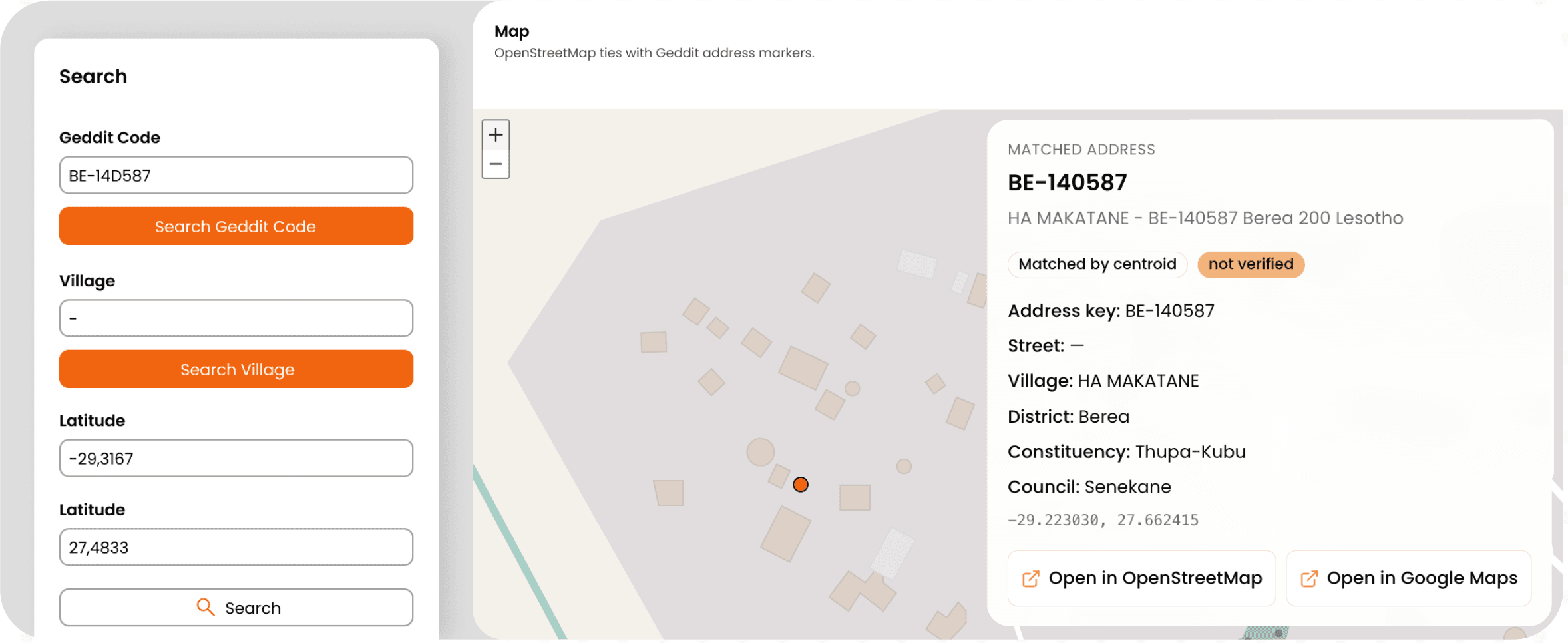1568x643 pixels.
Task: Click the 'Village' field label
Action: point(87,281)
